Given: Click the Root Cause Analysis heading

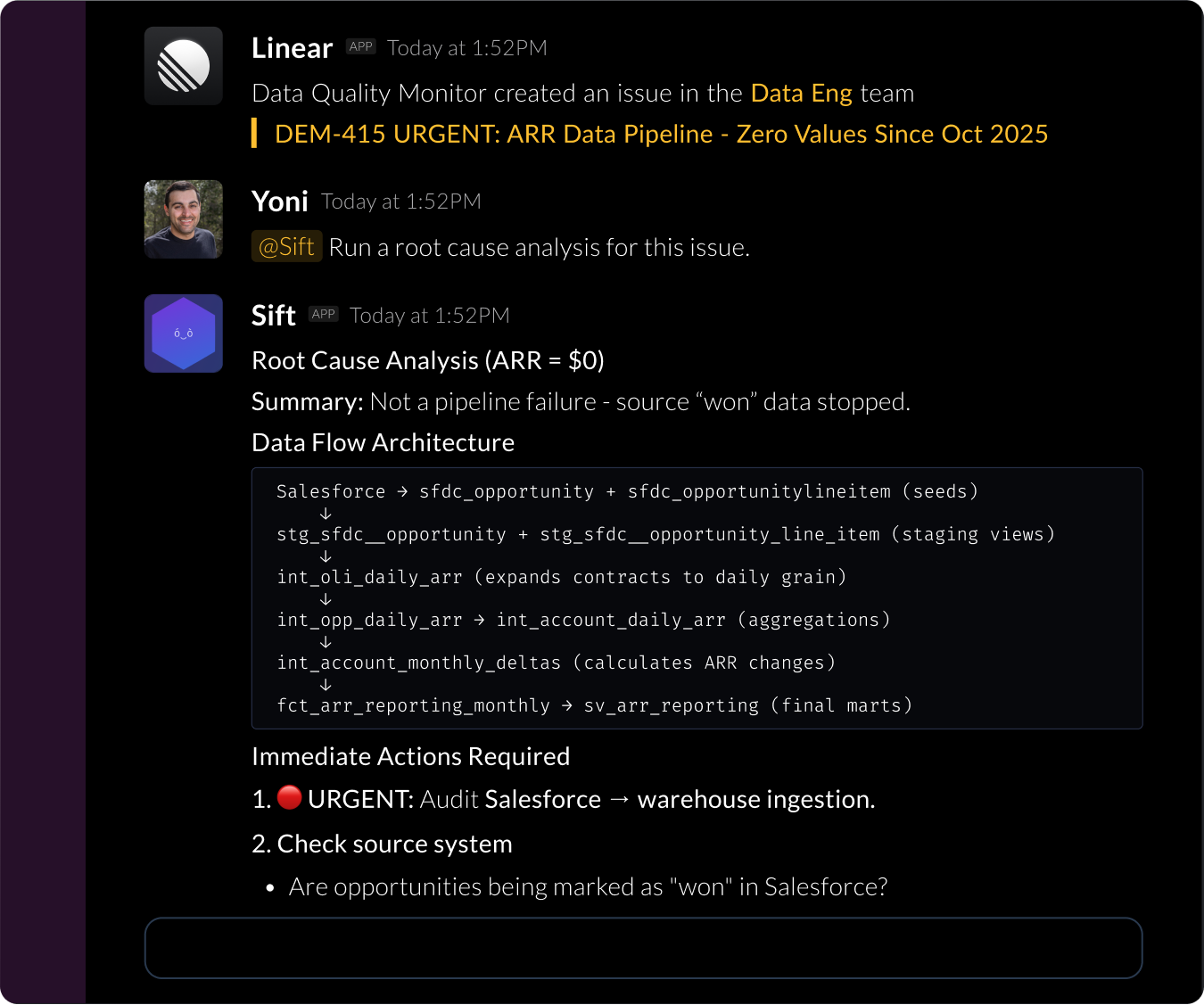Looking at the screenshot, I should [428, 360].
